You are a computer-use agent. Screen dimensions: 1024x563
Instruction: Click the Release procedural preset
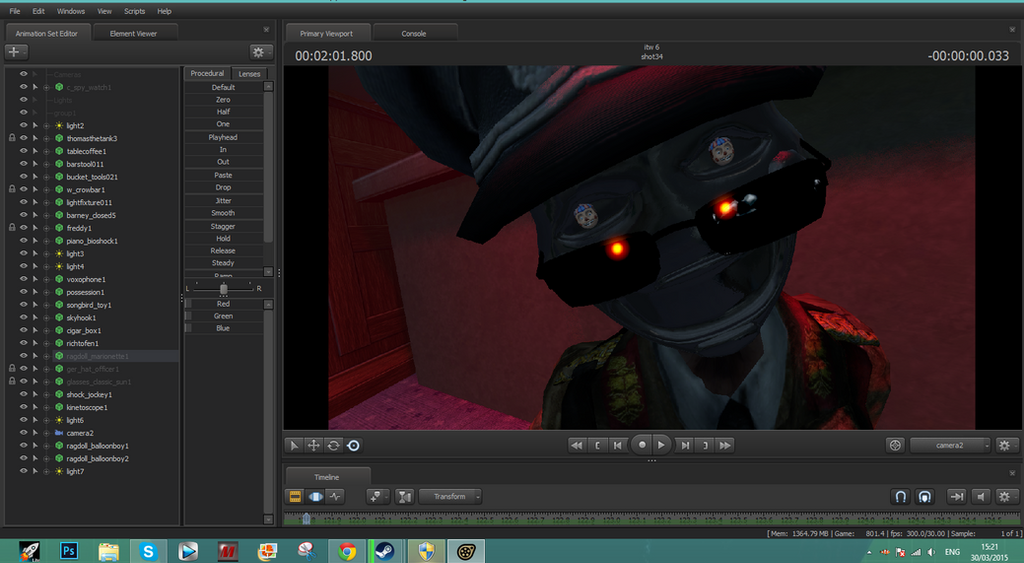pyautogui.click(x=223, y=251)
